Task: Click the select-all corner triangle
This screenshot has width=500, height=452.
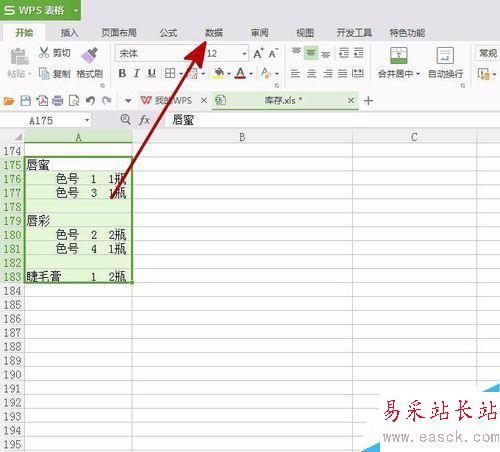Action: [18, 137]
